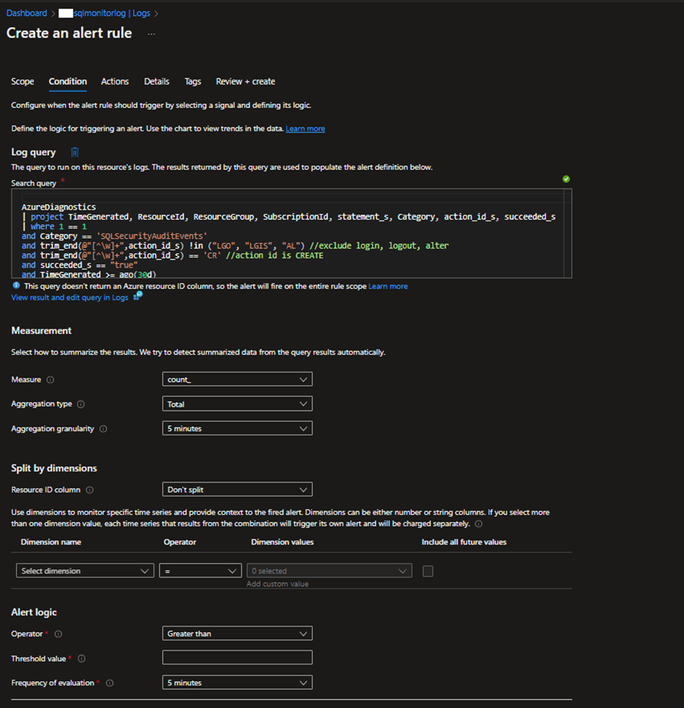Image resolution: width=684 pixels, height=708 pixels.
Task: Click the Aggregation type info icon
Action: [81, 404]
